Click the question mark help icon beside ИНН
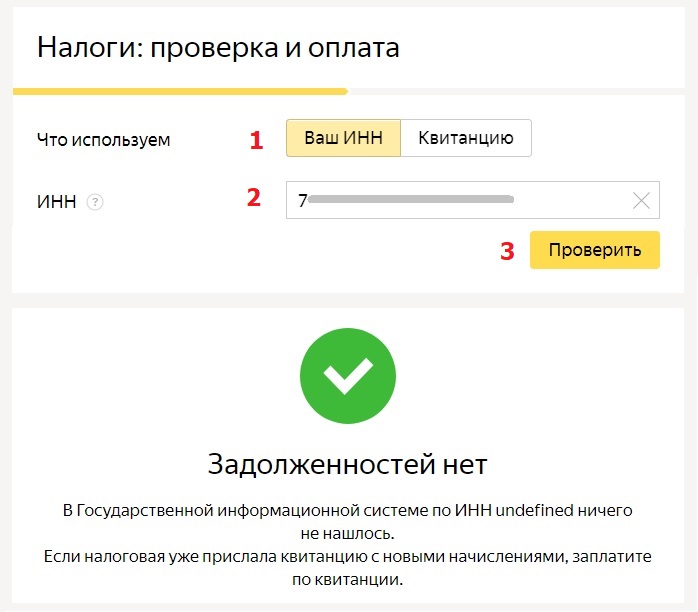Image resolution: width=698 pixels, height=612 pixels. click(x=95, y=202)
